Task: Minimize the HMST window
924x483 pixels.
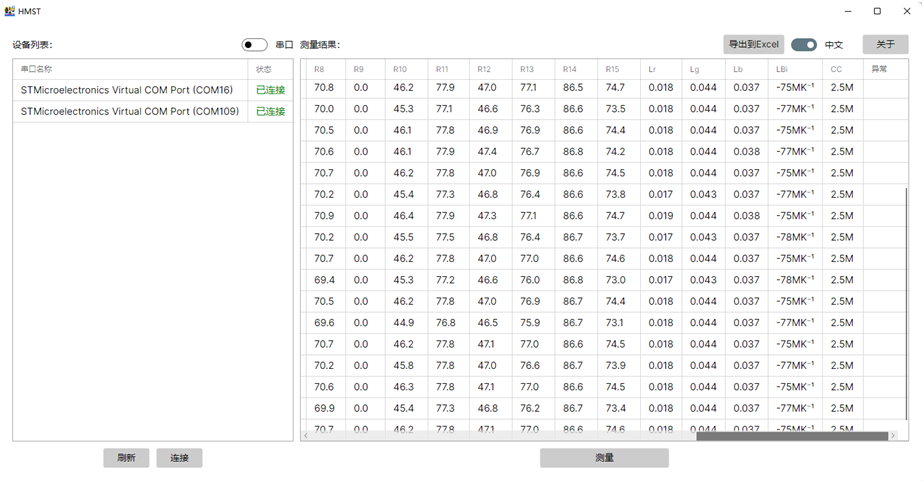Action: pos(849,11)
